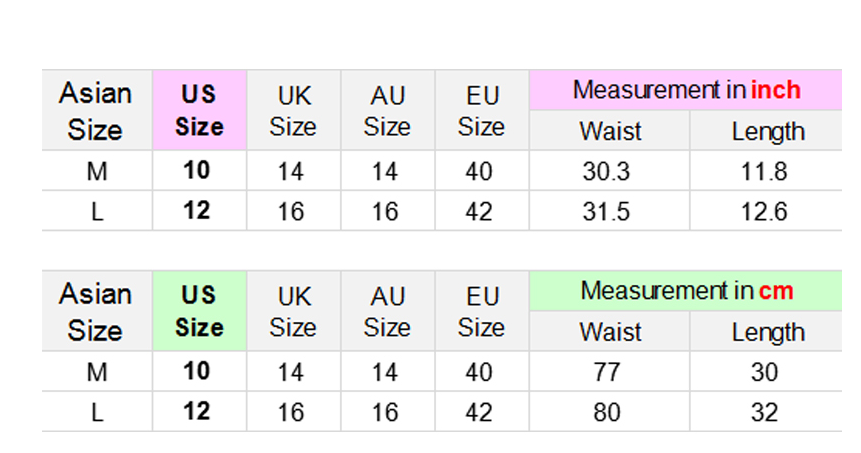Screen dimensions: 861x453
Task: Select the 32 length cell in cm table
Action: 765,412
